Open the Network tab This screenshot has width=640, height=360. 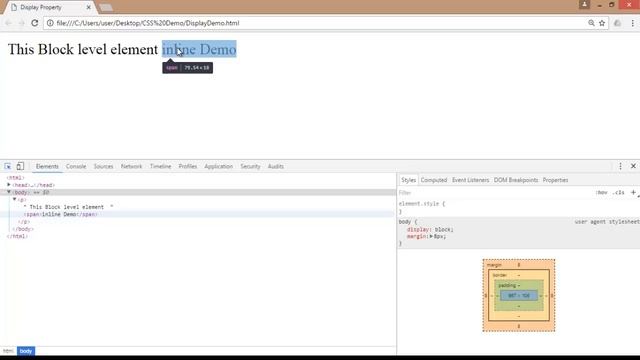pos(131,167)
